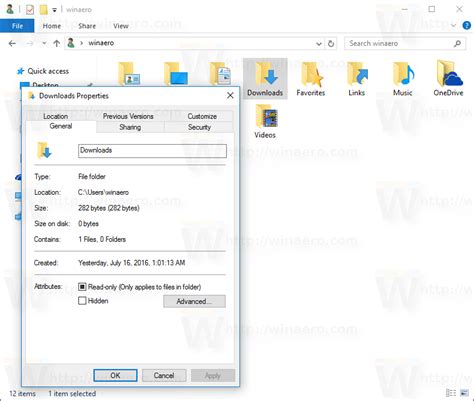Close the Downloads Properties dialog
The height and width of the screenshot is (401, 474).
coord(230,96)
